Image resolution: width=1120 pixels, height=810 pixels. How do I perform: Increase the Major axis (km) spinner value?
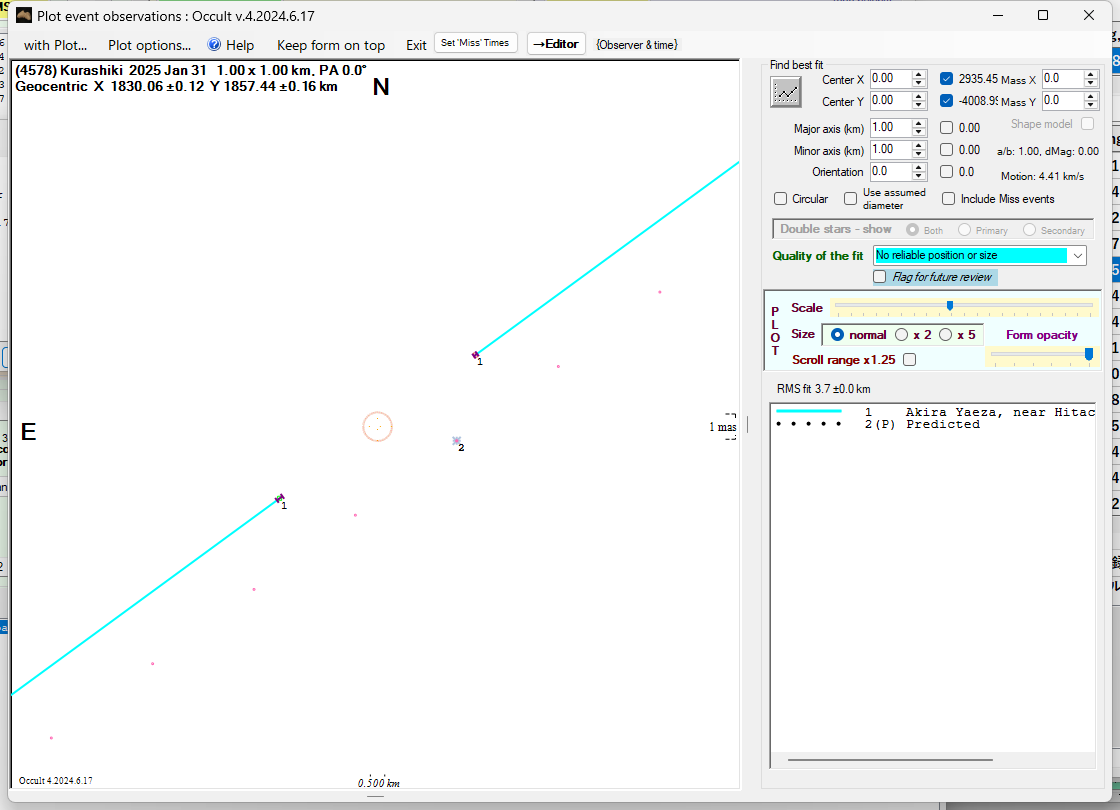919,123
